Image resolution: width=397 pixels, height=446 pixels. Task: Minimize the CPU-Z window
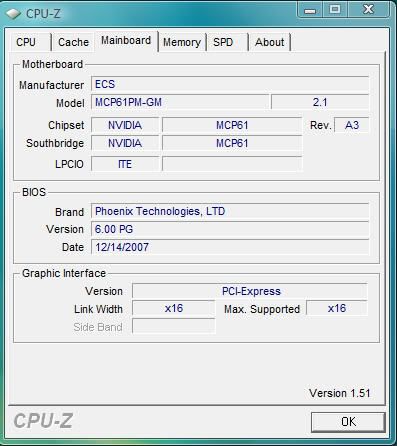310,10
